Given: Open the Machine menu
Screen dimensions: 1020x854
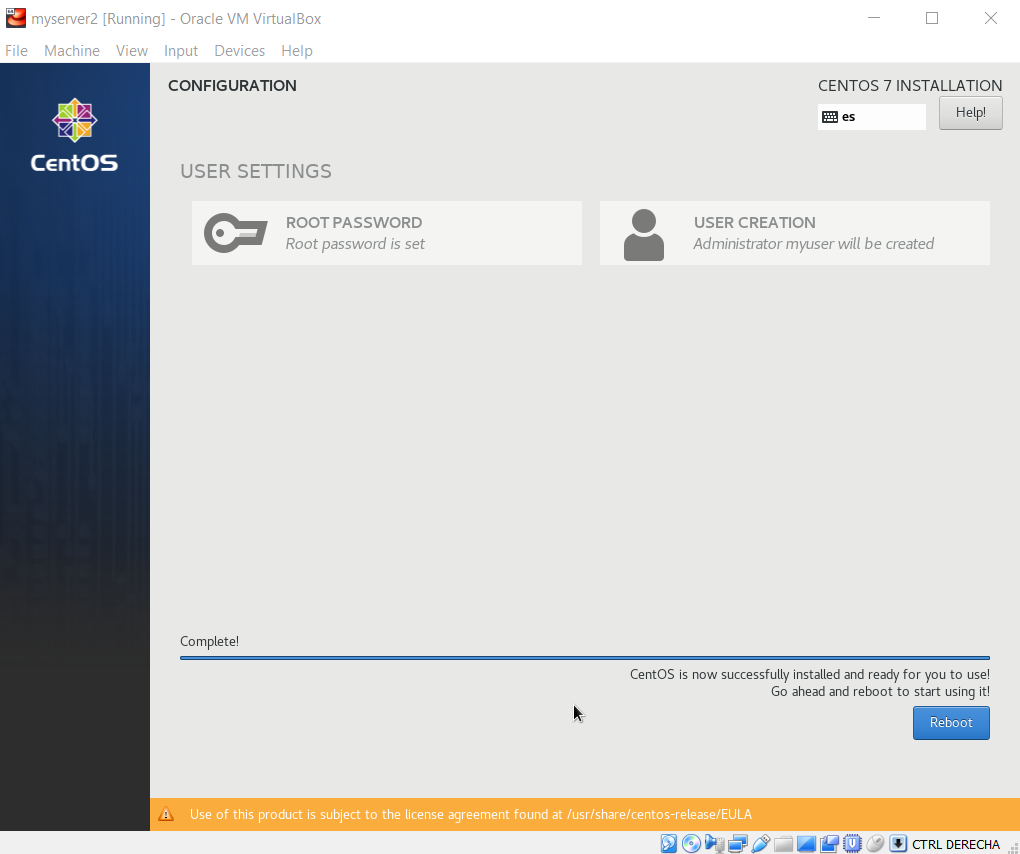Looking at the screenshot, I should point(72,51).
